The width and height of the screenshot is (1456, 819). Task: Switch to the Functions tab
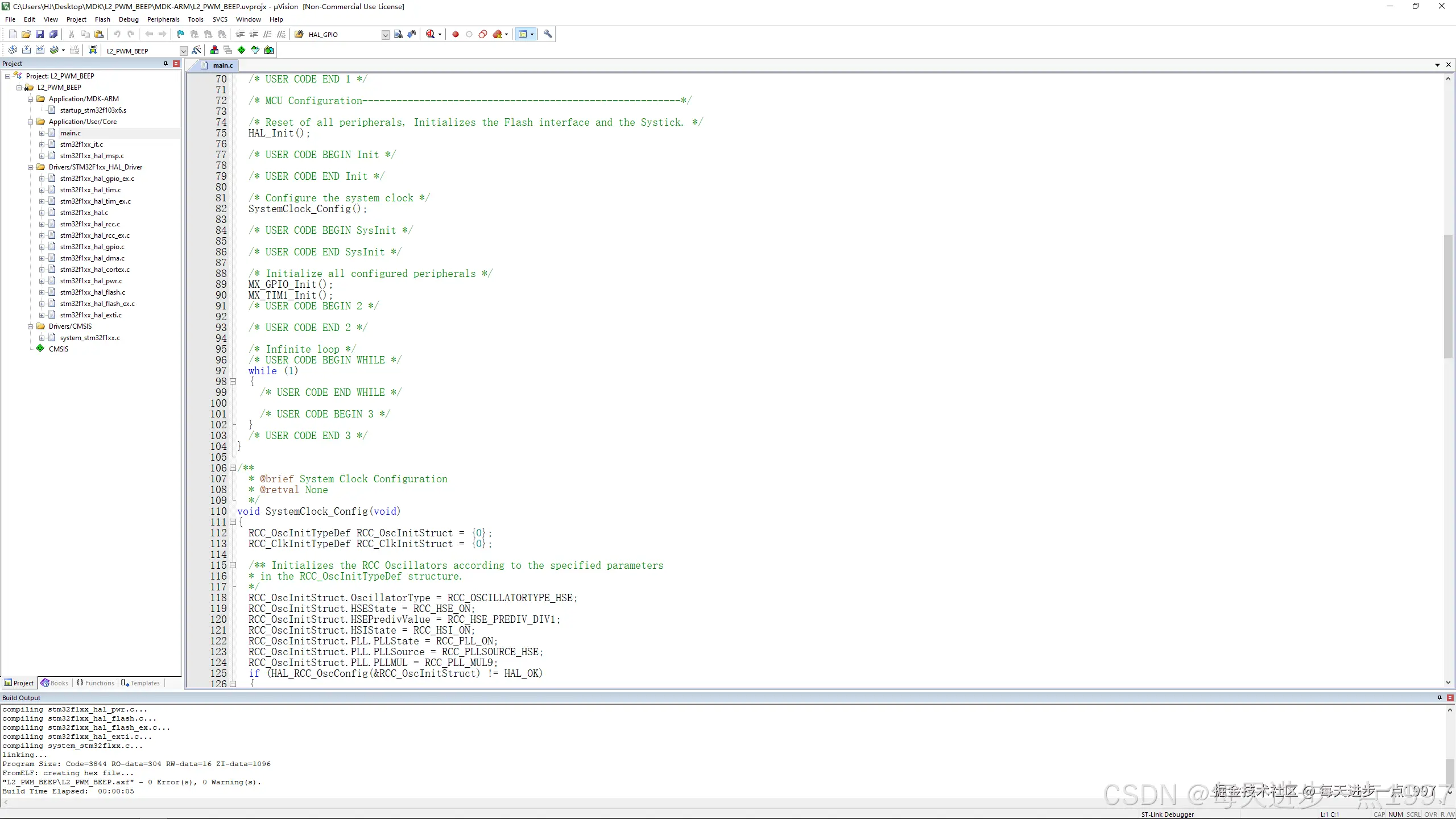[96, 683]
